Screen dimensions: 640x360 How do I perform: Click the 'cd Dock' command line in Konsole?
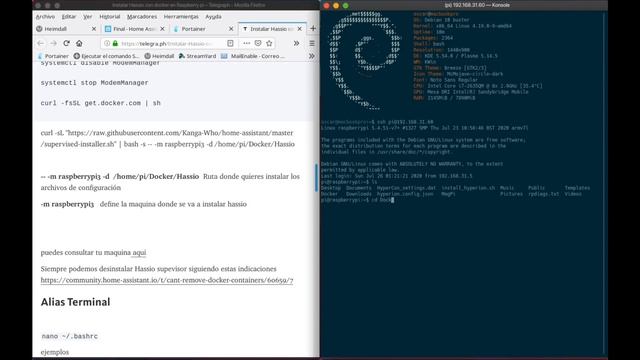[x=358, y=200]
